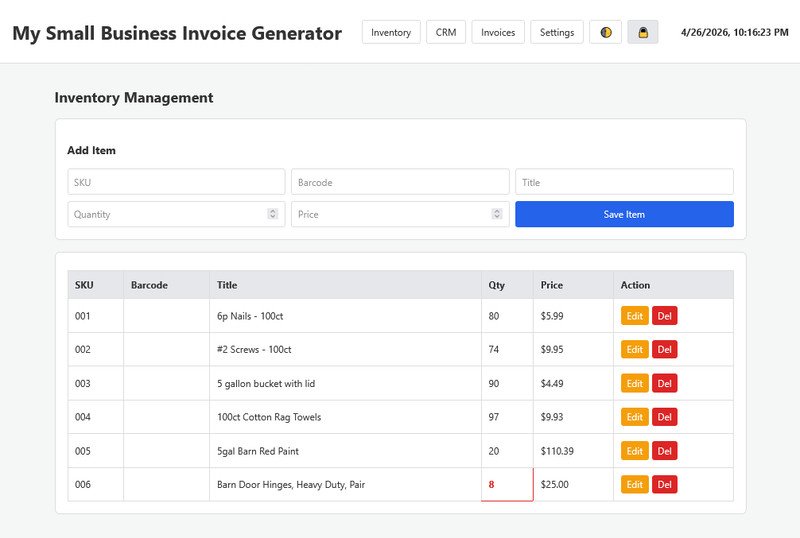
Task: Click the SKU column header
Action: tap(95, 285)
